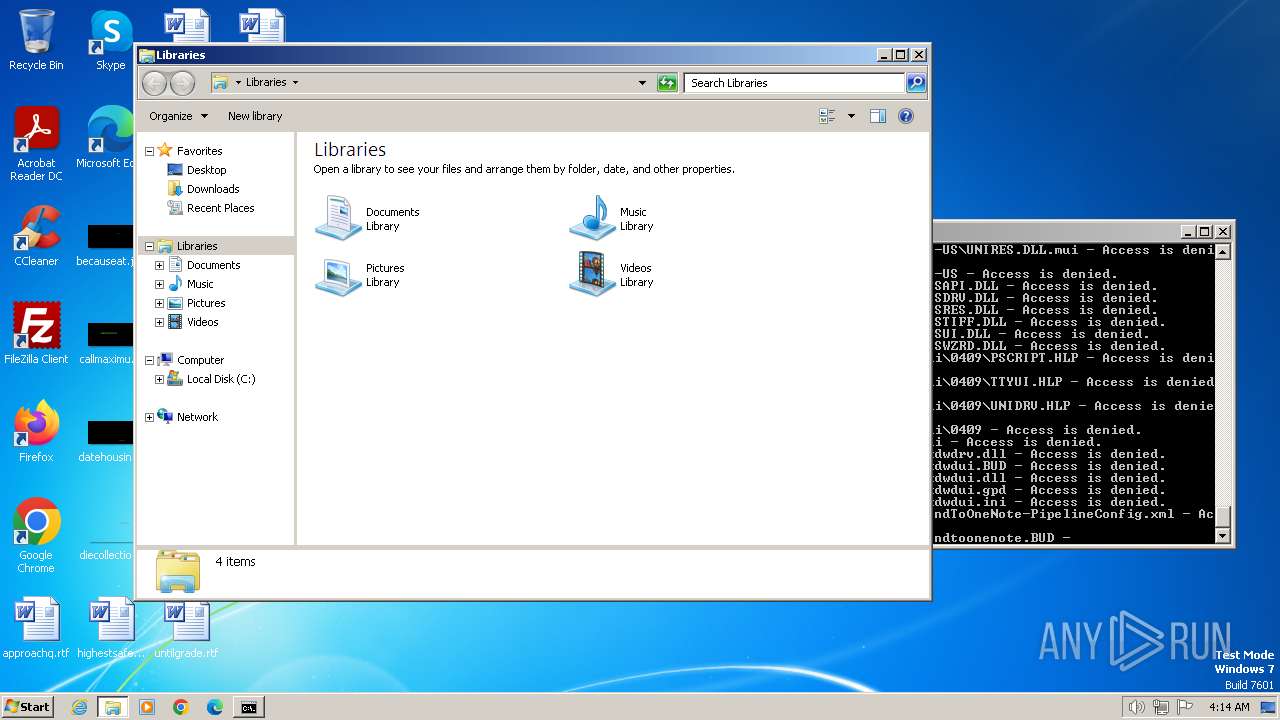
Task: Click the Start button
Action: pyautogui.click(x=28, y=707)
